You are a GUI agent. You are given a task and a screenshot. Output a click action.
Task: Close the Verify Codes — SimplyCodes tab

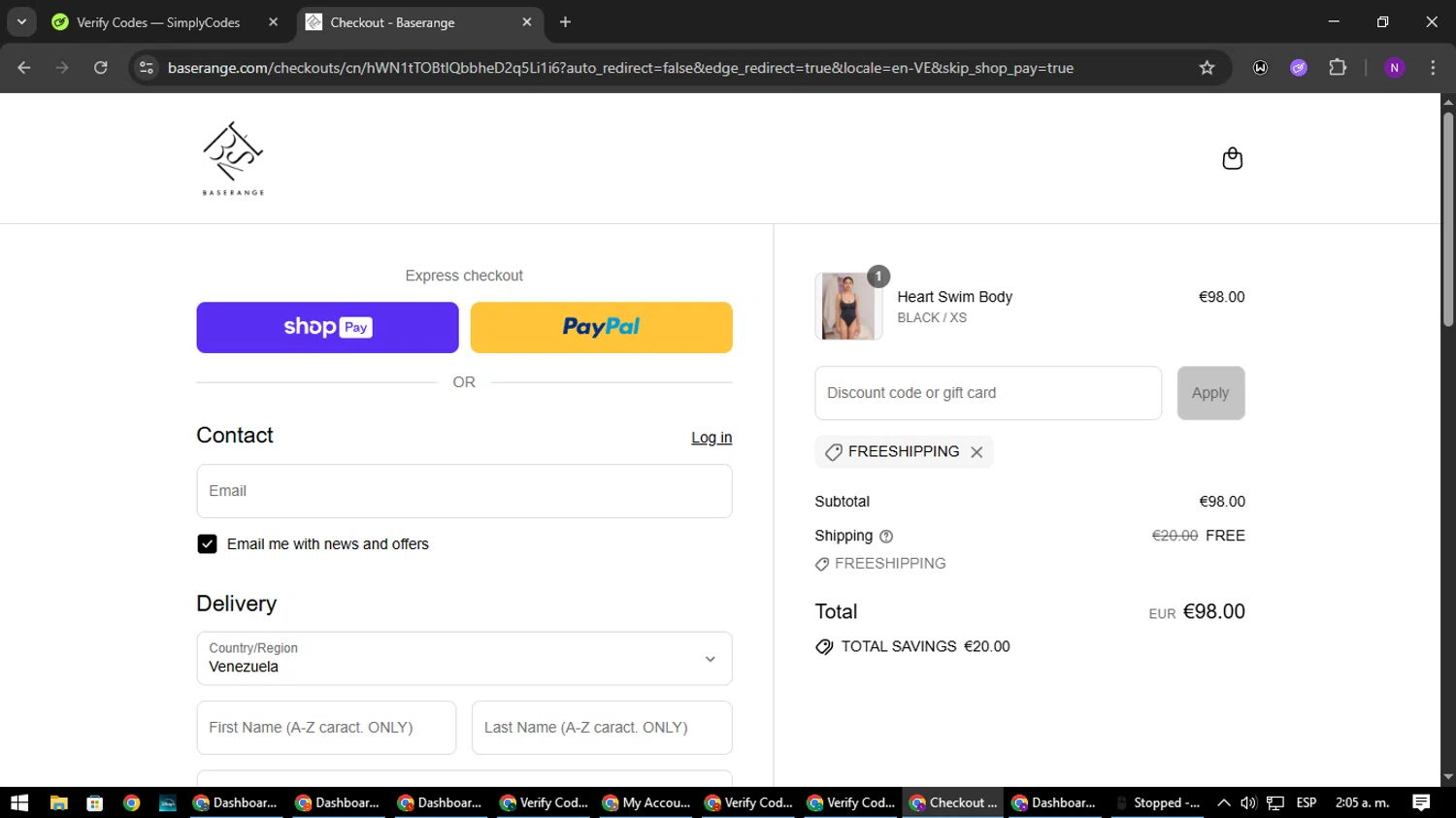pyautogui.click(x=274, y=22)
